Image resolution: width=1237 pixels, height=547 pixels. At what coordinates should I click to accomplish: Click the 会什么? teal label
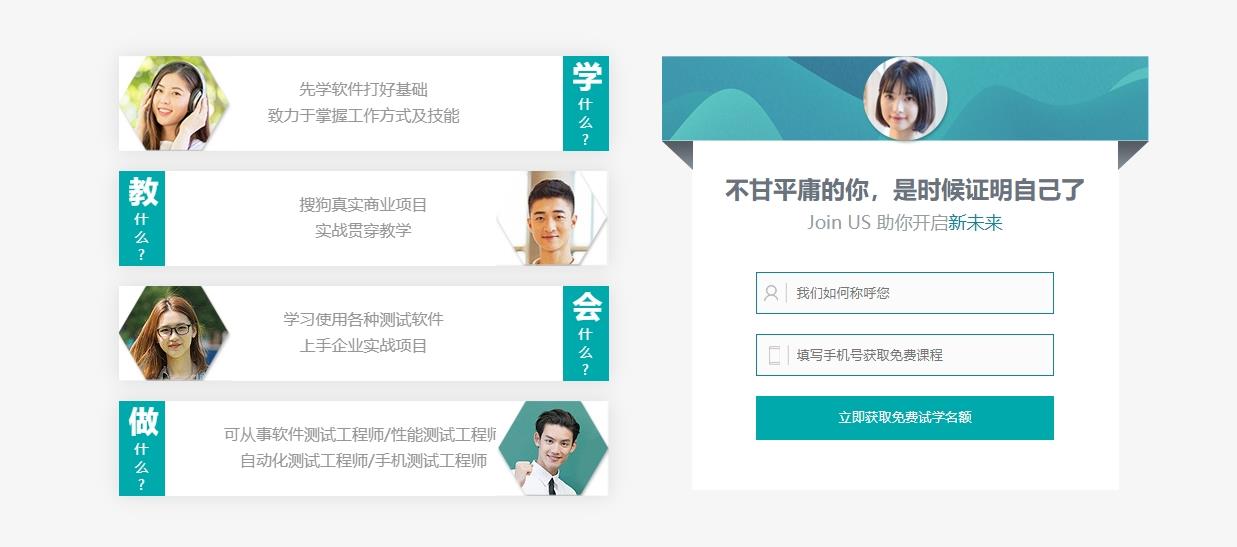tap(586, 333)
